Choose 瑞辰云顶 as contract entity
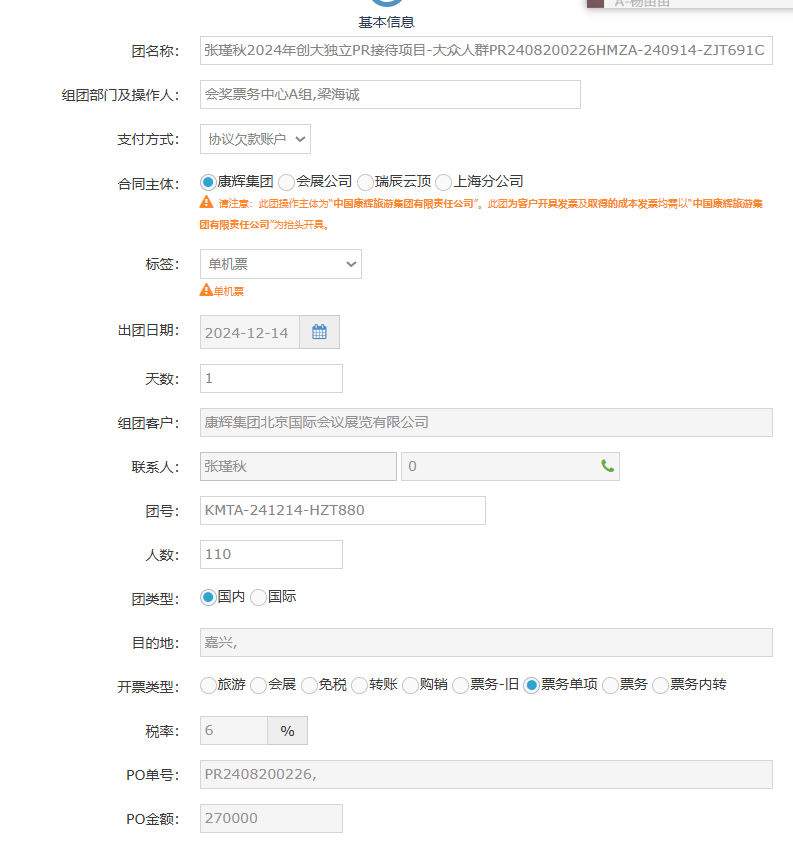This screenshot has height=843, width=793. (x=365, y=182)
